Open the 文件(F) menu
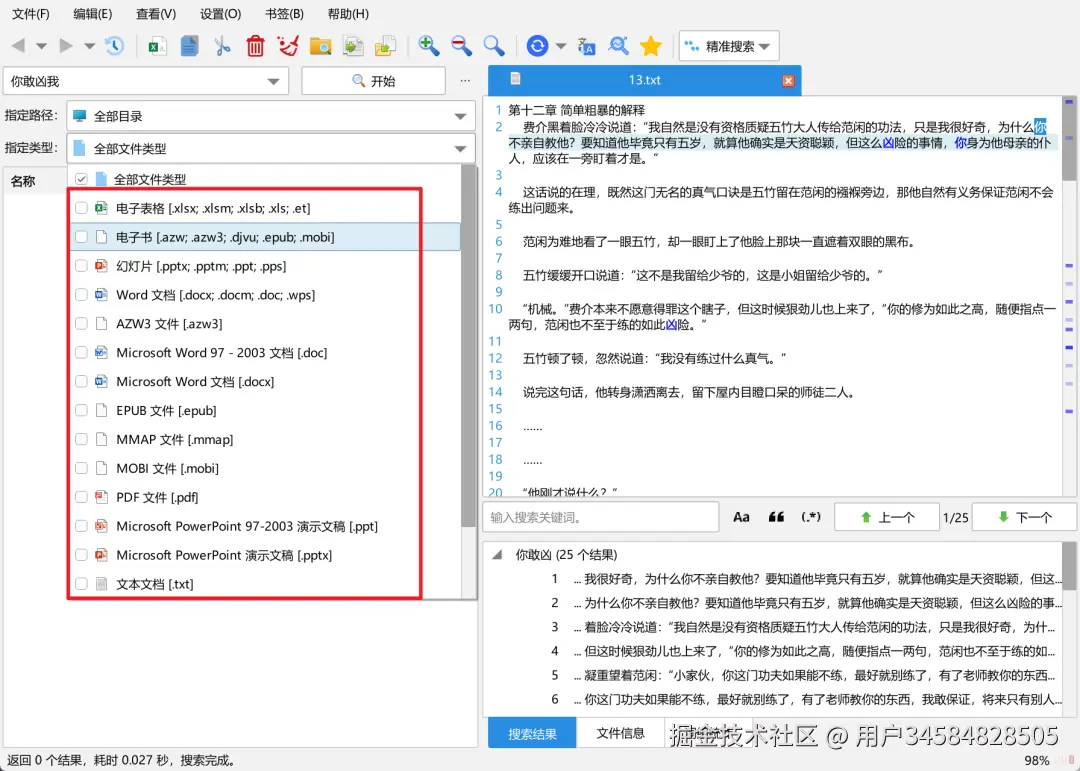 pyautogui.click(x=31, y=14)
